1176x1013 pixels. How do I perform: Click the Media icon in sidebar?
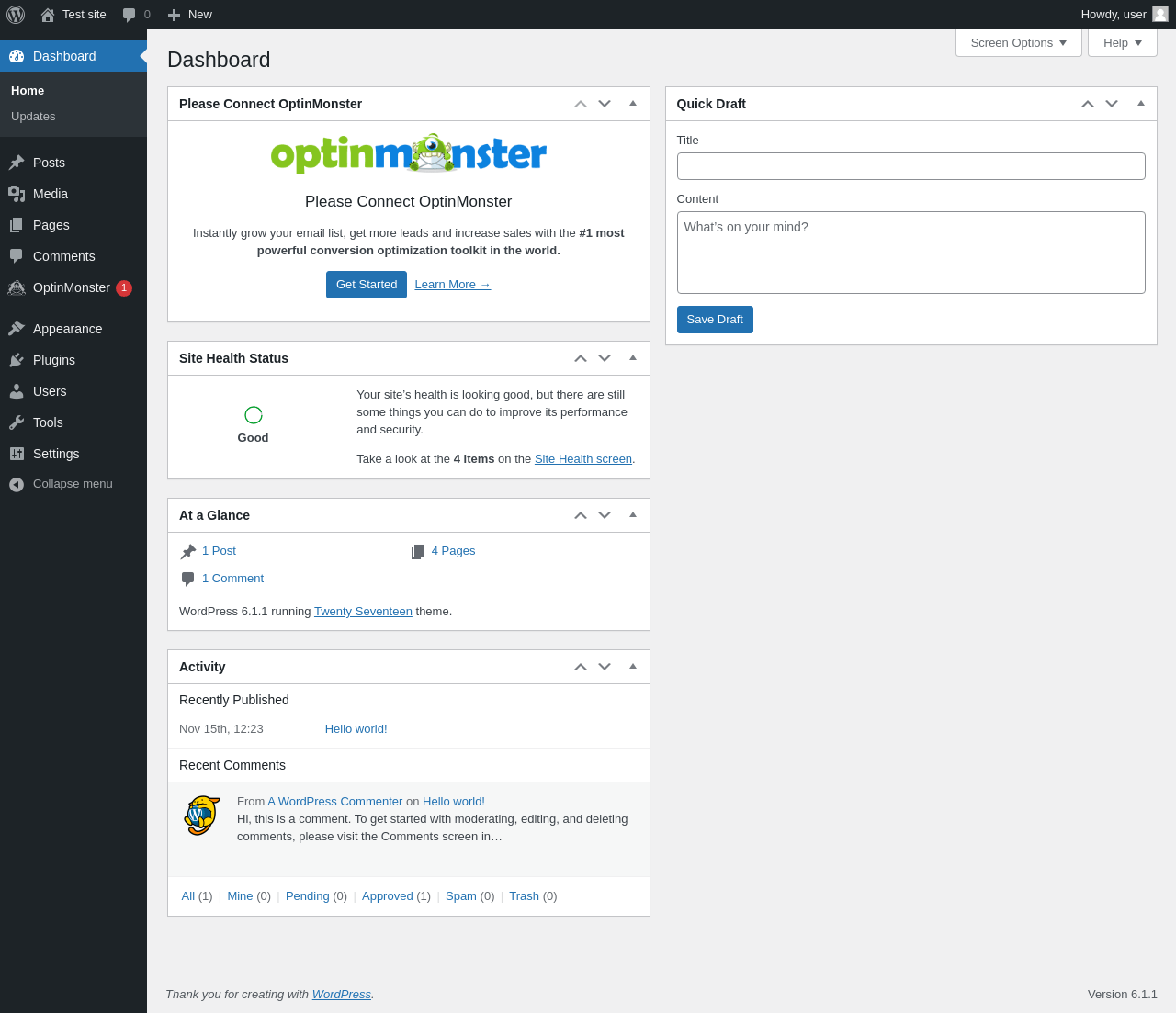point(17,194)
